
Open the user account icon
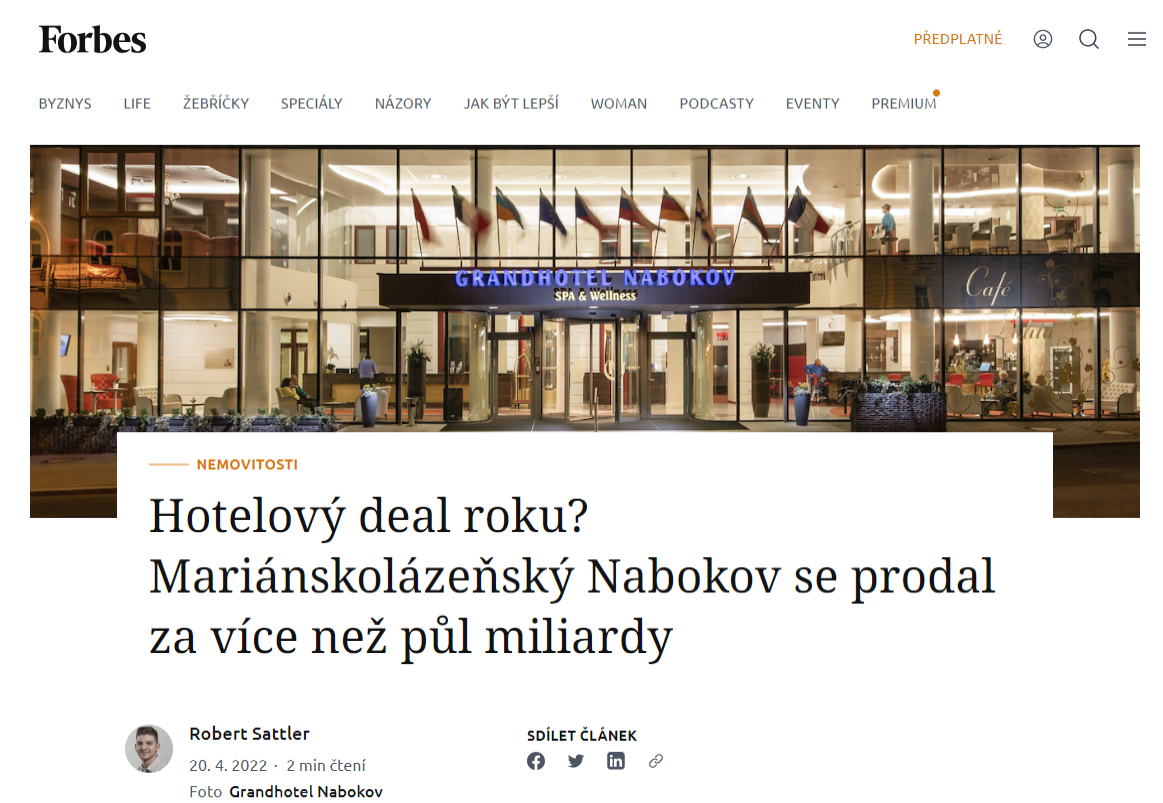click(x=1043, y=39)
